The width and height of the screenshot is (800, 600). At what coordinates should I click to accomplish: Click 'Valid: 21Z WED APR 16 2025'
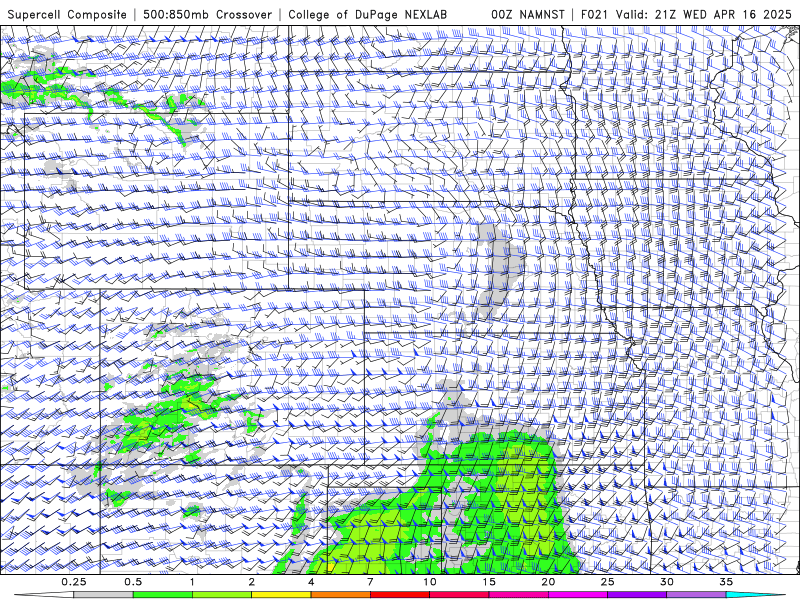point(704,14)
